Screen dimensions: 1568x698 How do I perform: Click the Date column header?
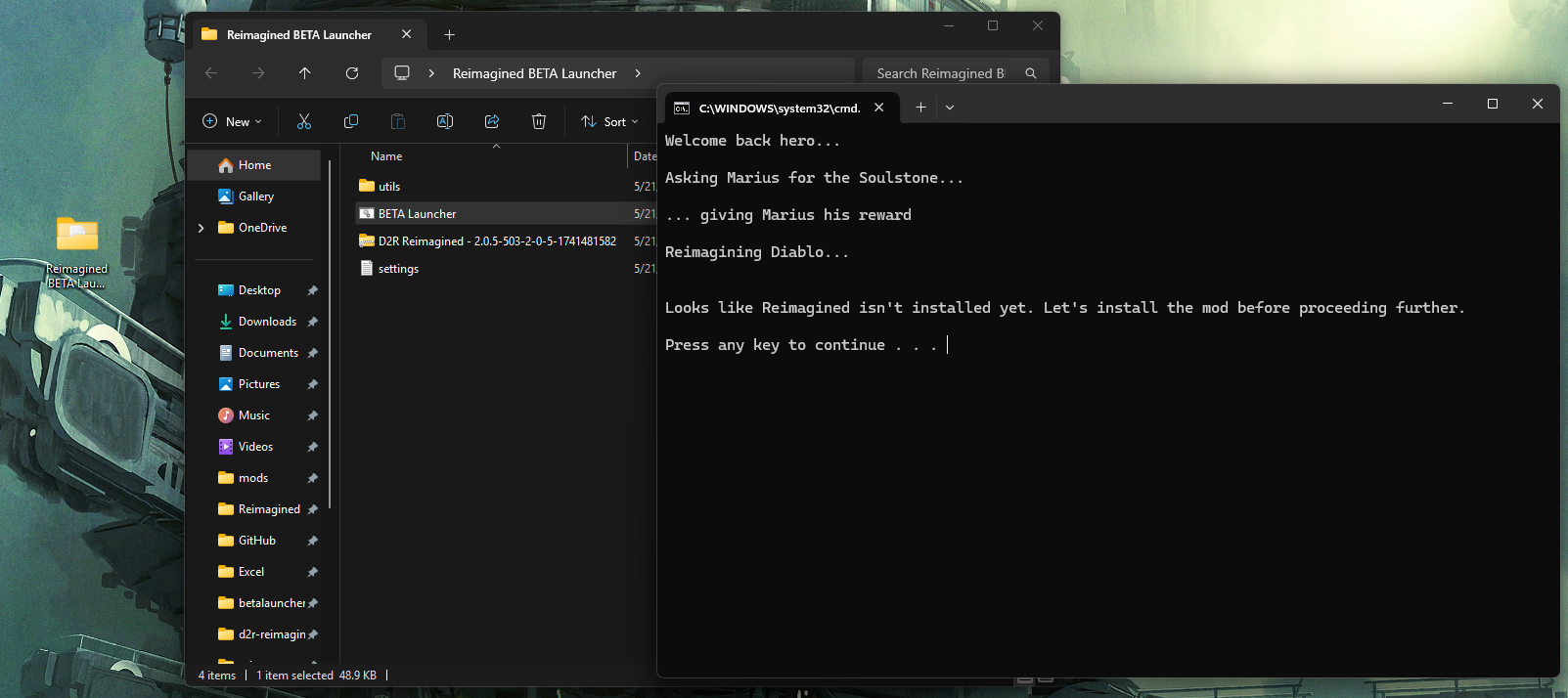644,156
